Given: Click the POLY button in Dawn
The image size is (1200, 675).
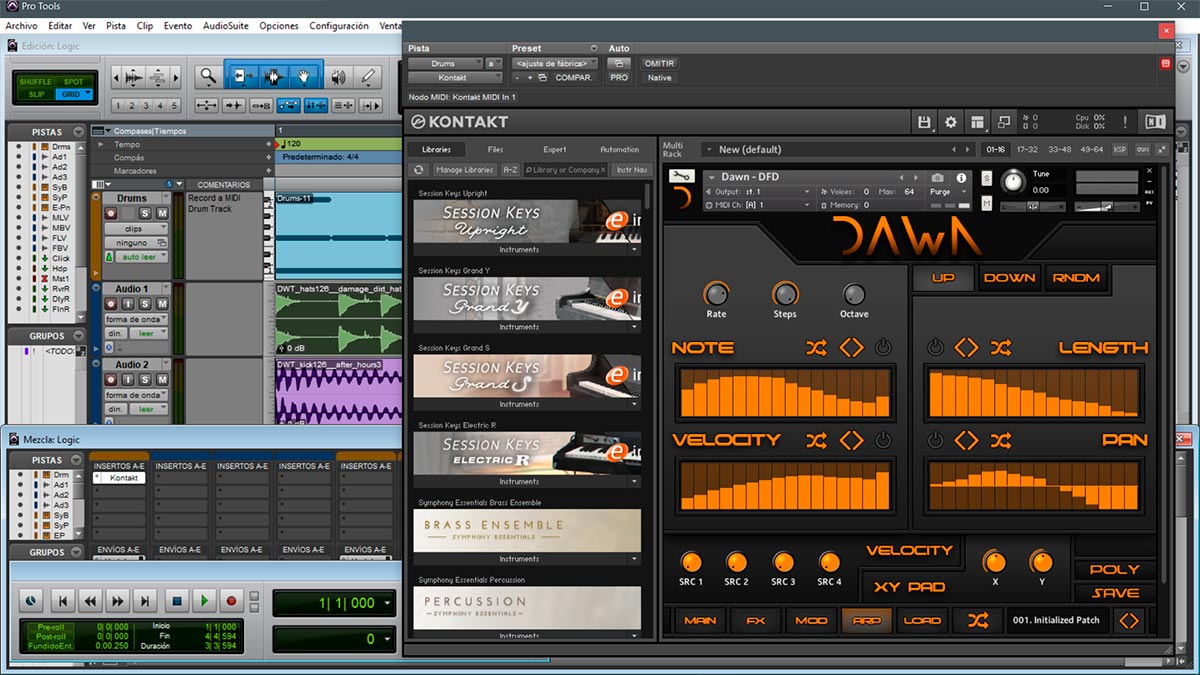Looking at the screenshot, I should pos(1115,569).
